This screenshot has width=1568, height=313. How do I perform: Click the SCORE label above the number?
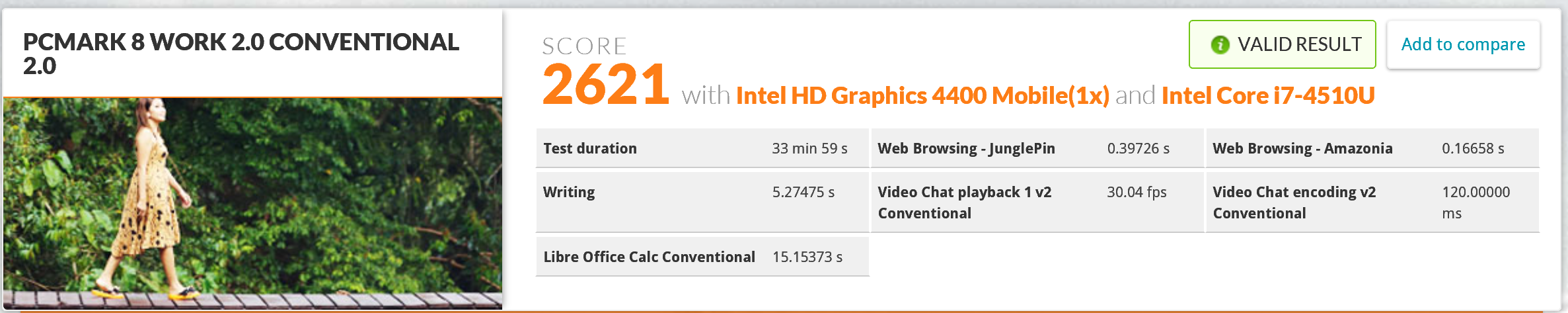[584, 46]
